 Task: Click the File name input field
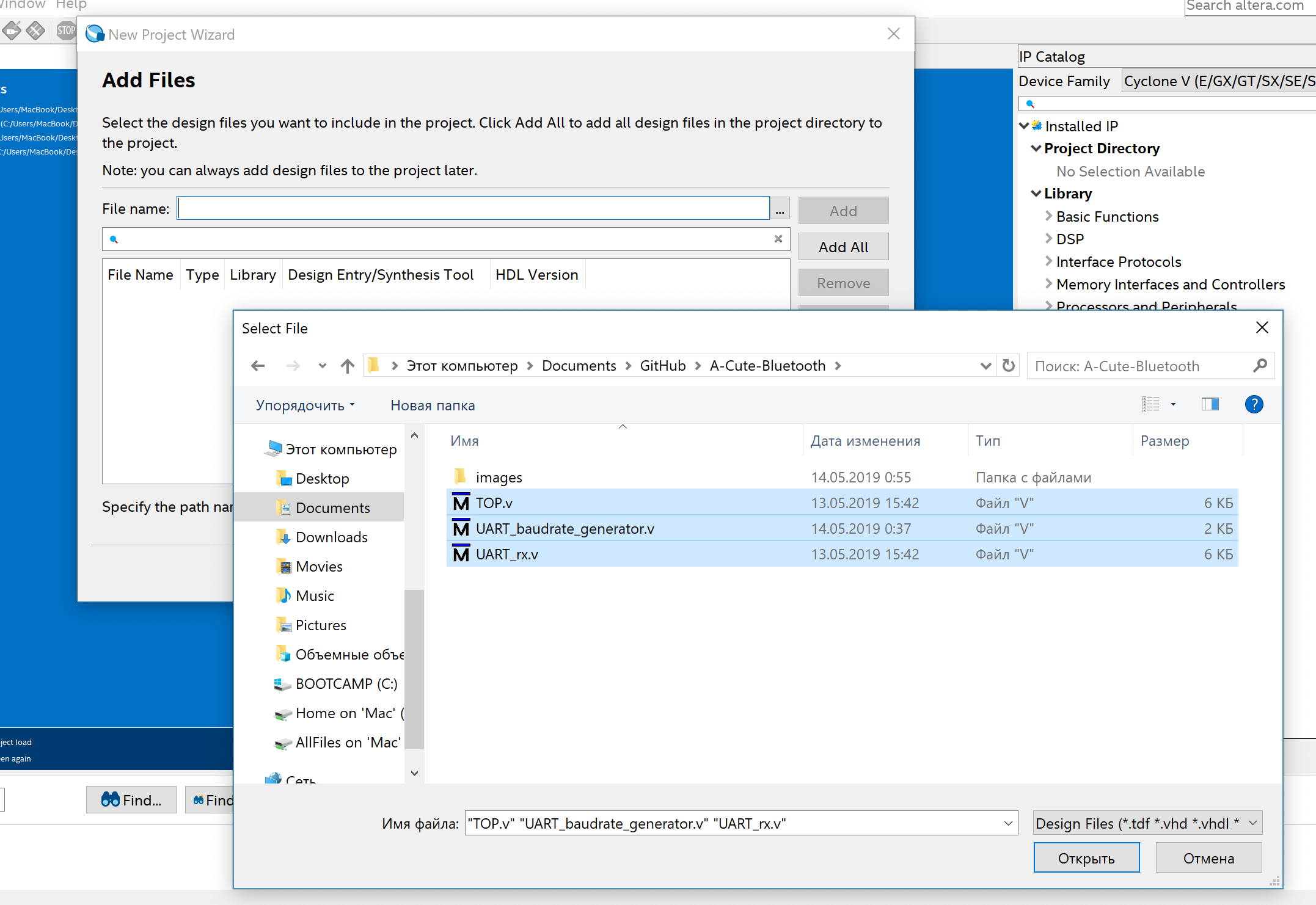tap(473, 209)
